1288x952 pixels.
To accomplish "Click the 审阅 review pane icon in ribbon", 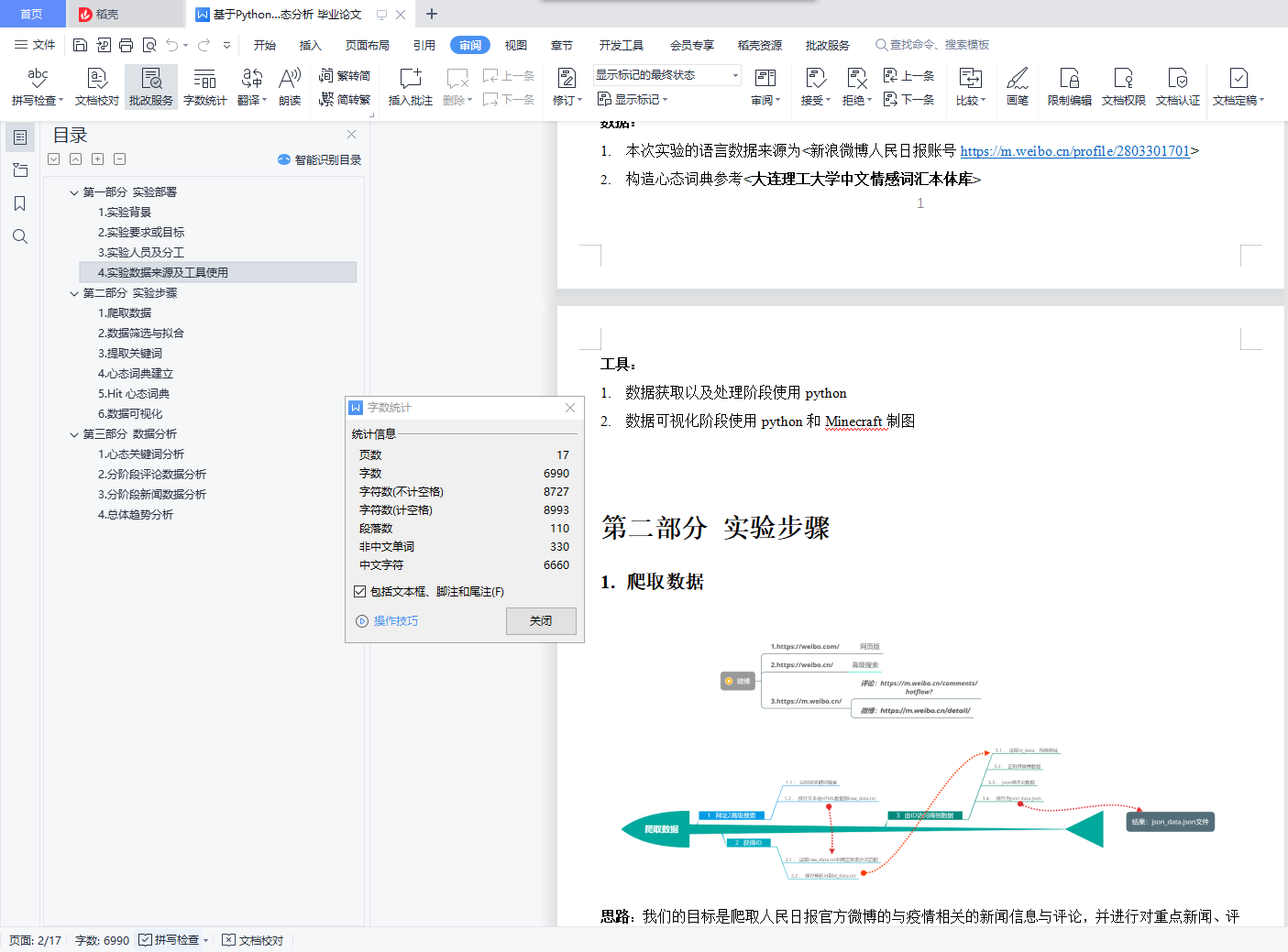I will tap(765, 78).
